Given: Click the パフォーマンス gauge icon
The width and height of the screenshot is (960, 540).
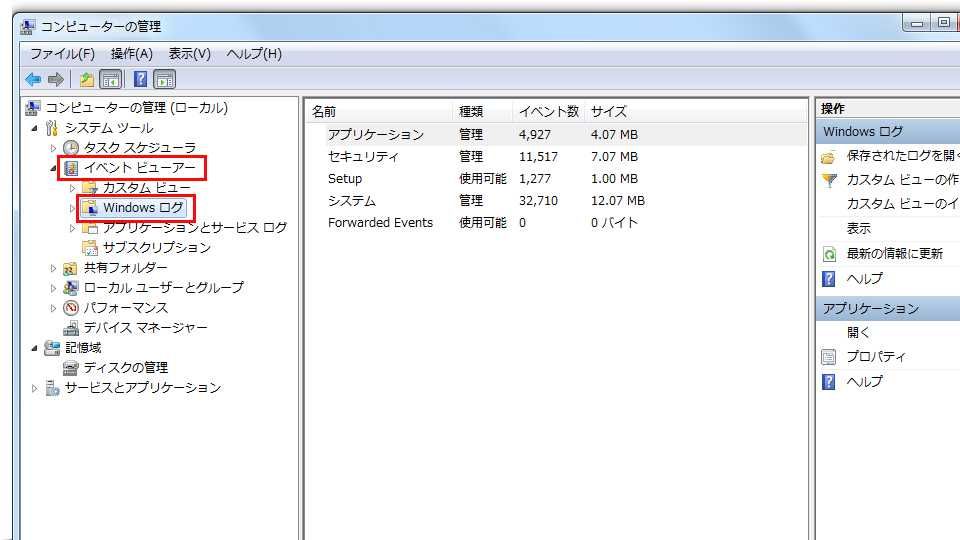Looking at the screenshot, I should [x=71, y=308].
